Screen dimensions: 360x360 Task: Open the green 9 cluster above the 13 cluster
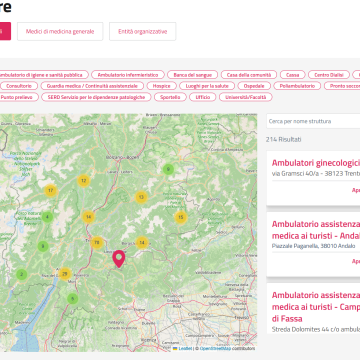168,169
